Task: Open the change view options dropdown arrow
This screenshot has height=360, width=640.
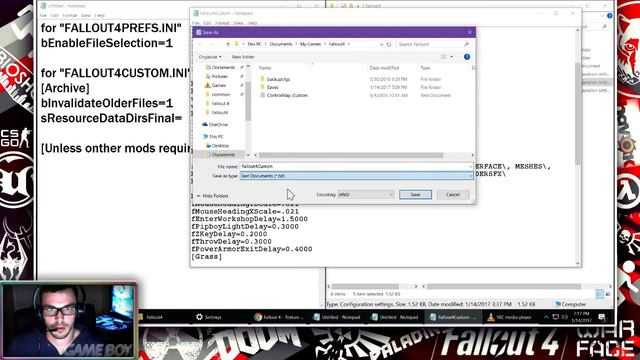Action: tap(451, 57)
